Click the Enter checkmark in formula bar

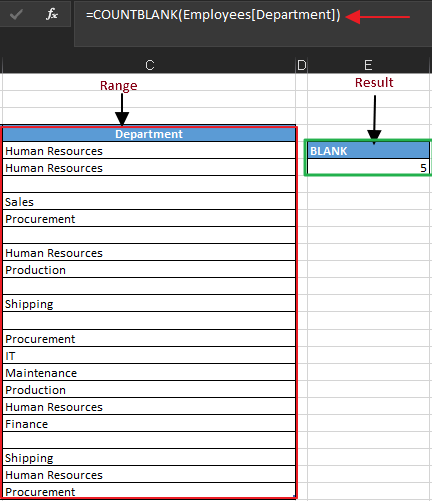pyautogui.click(x=16, y=14)
